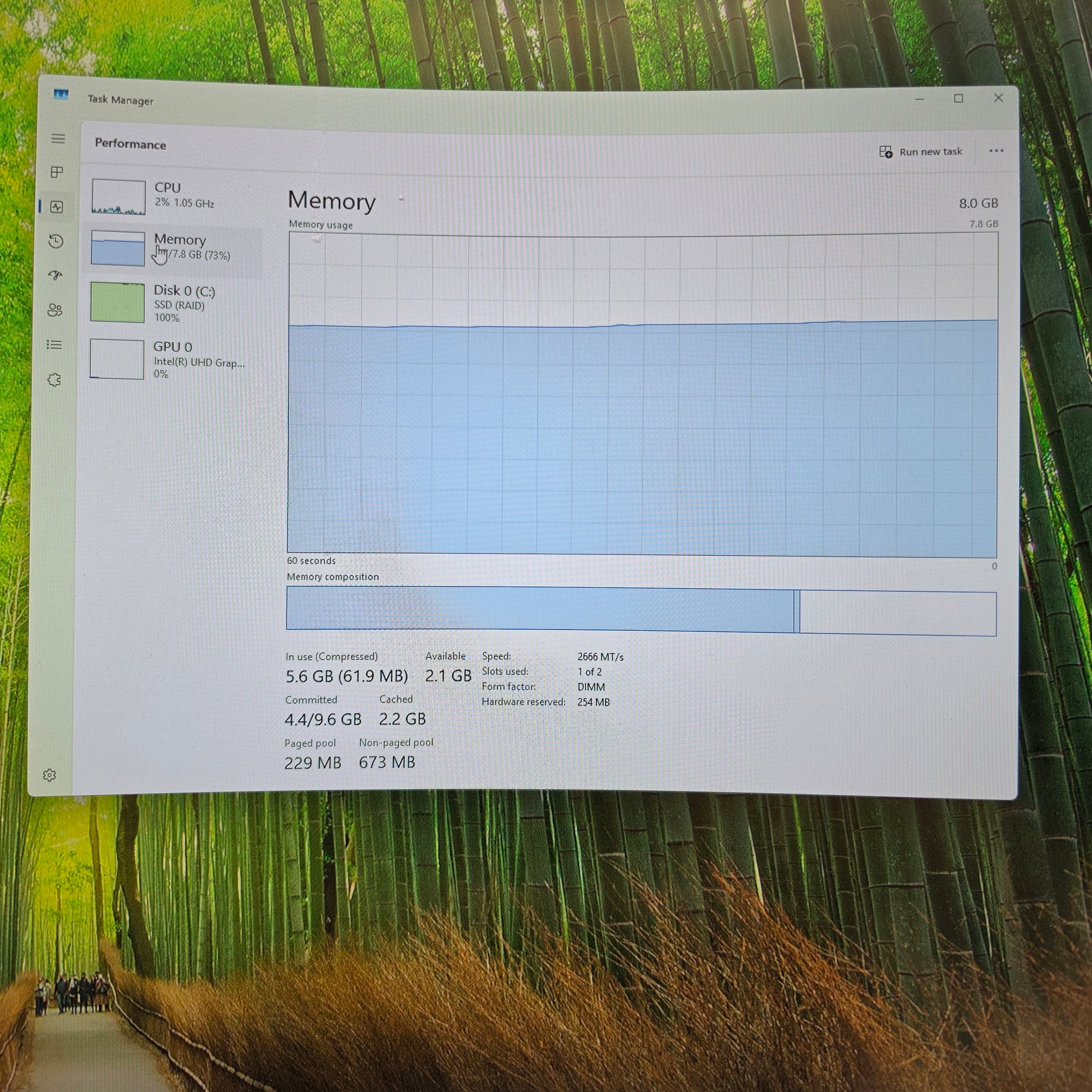This screenshot has width=1092, height=1092.
Task: Click the Memory composition bar
Action: (x=641, y=611)
